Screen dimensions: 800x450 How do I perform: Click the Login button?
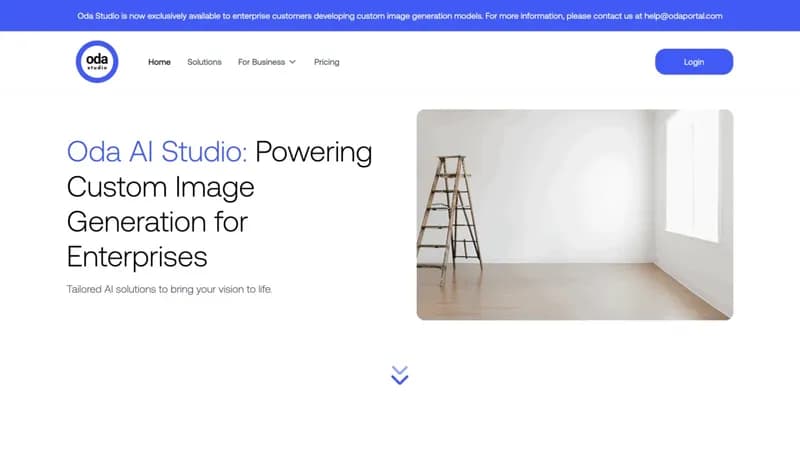[694, 62]
